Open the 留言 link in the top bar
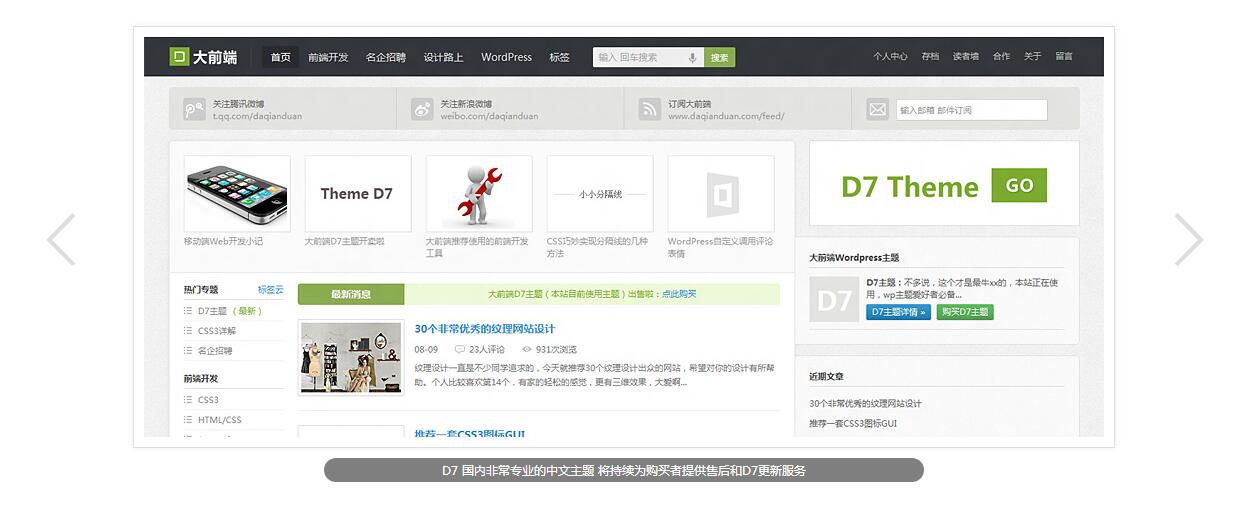 point(1064,57)
